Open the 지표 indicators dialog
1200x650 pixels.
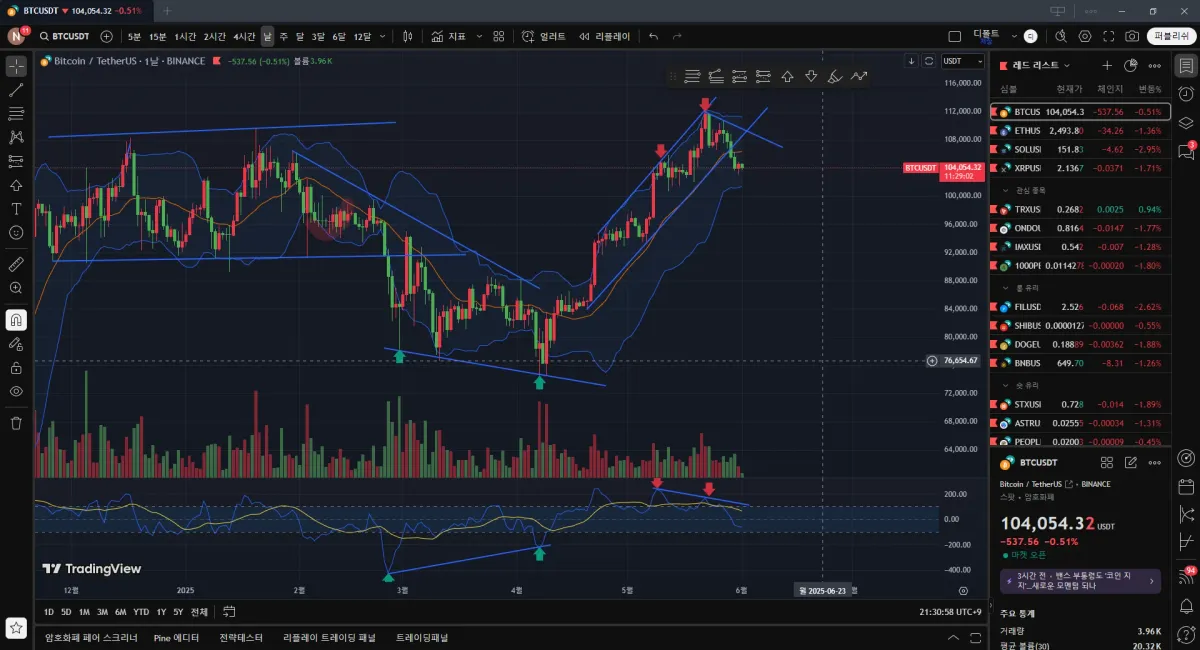[449, 36]
